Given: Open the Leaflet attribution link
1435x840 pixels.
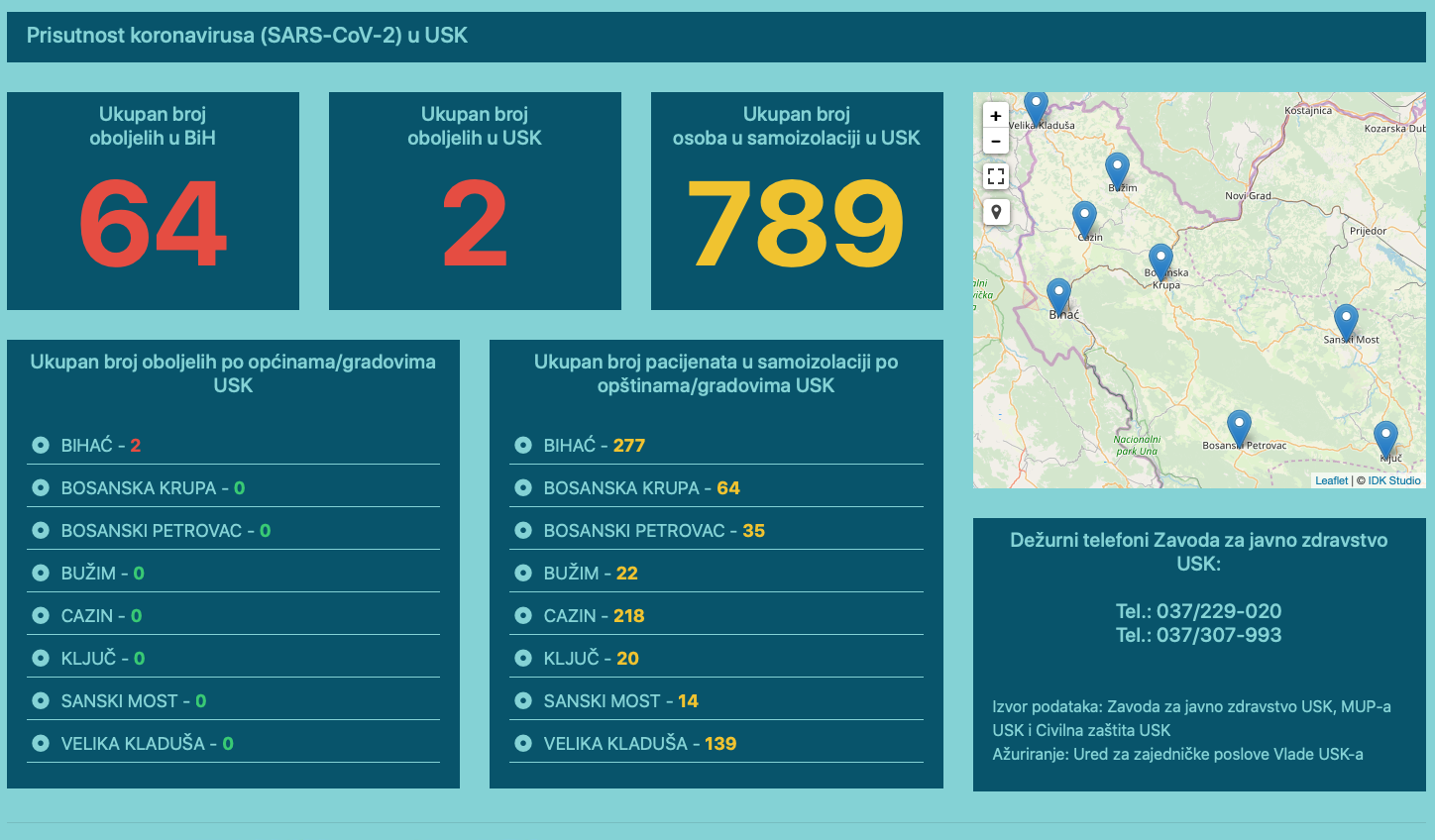Looking at the screenshot, I should coord(1331,480).
